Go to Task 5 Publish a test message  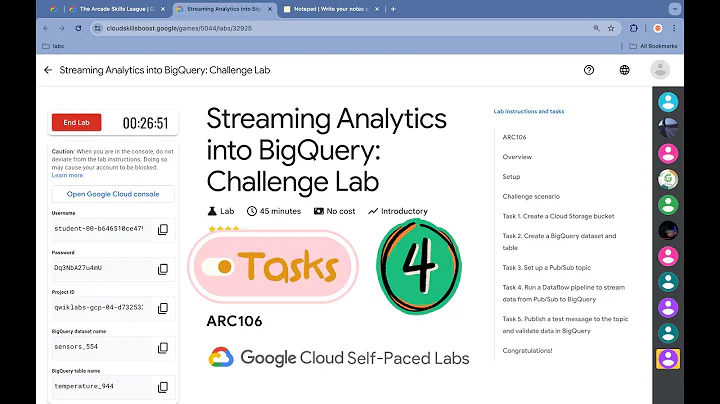tap(565, 325)
